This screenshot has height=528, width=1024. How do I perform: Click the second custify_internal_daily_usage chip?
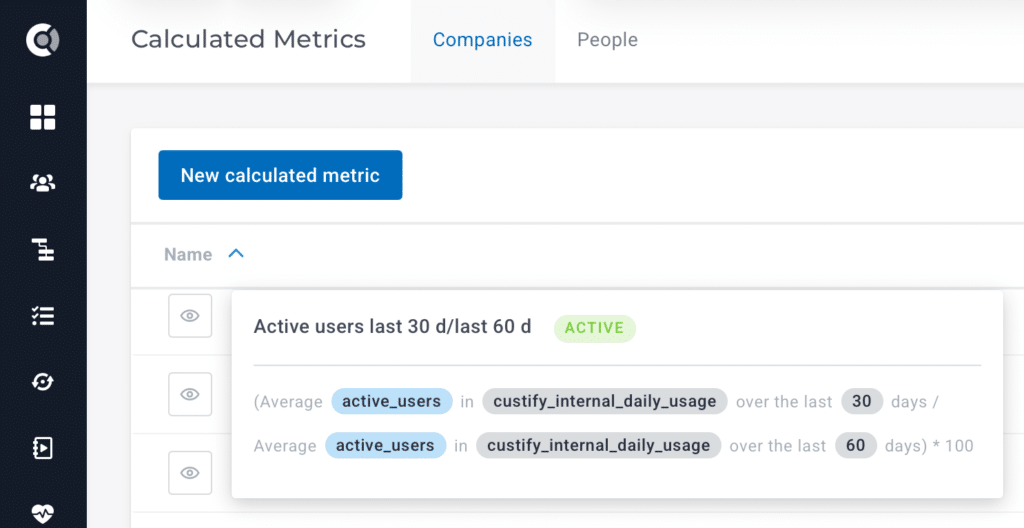599,446
